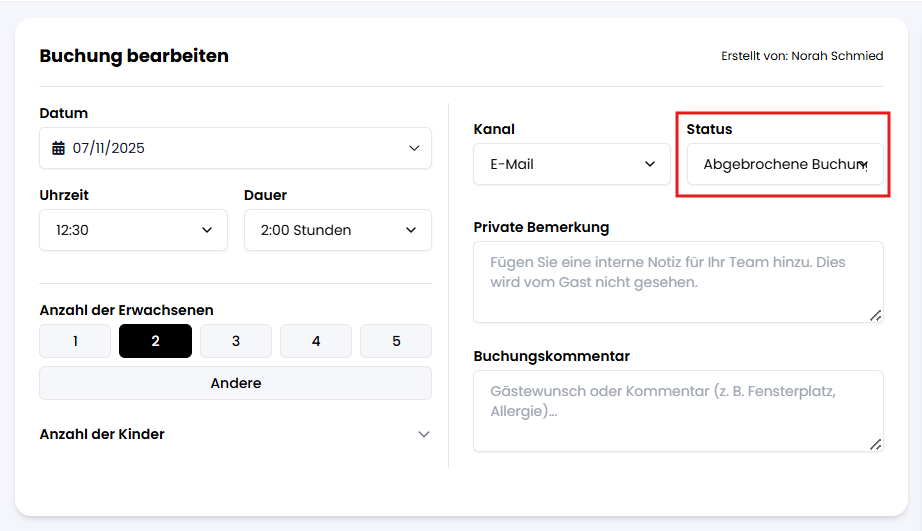Click into the Buchungskommentar text area
The height and width of the screenshot is (531, 922).
click(678, 411)
